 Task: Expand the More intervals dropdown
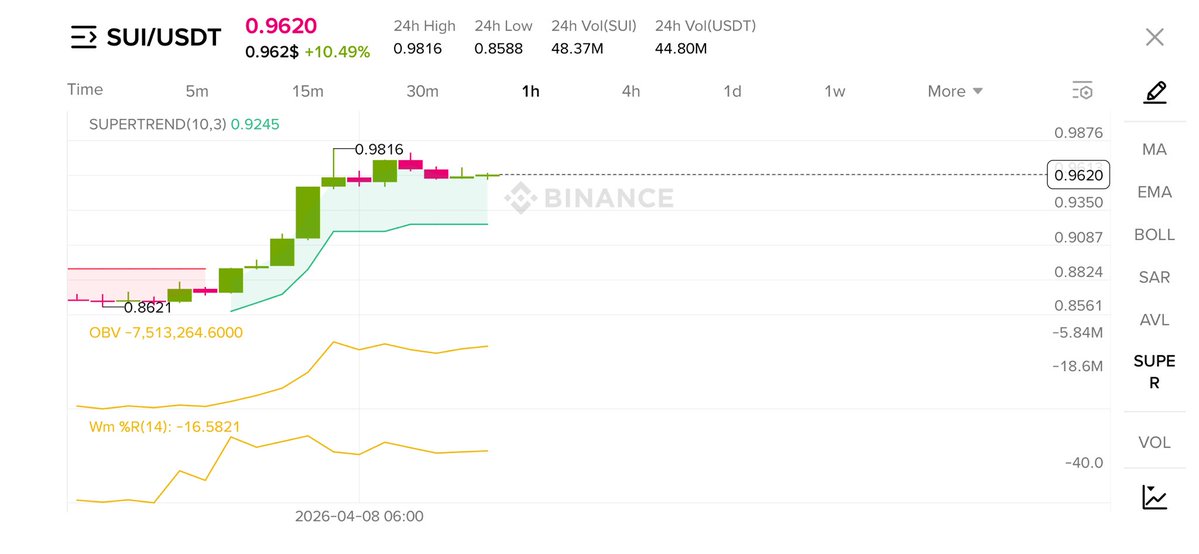click(x=955, y=92)
